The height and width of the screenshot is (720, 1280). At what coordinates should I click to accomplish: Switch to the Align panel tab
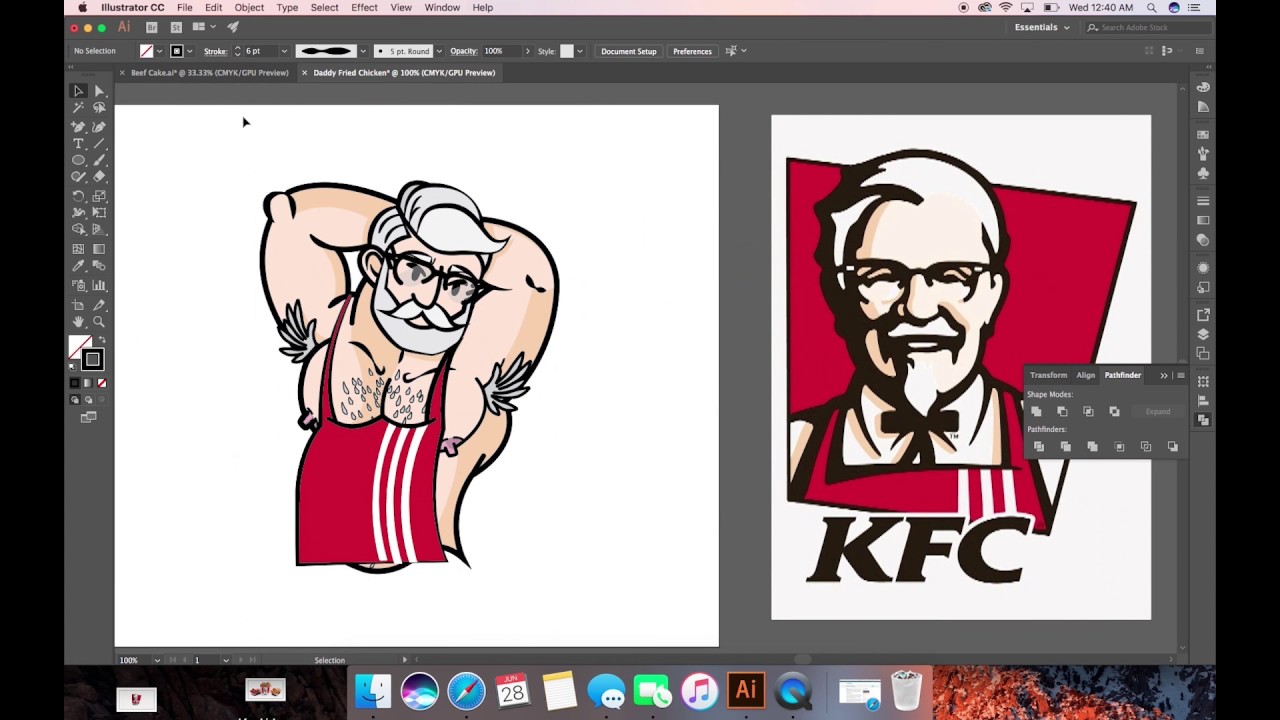point(1085,375)
